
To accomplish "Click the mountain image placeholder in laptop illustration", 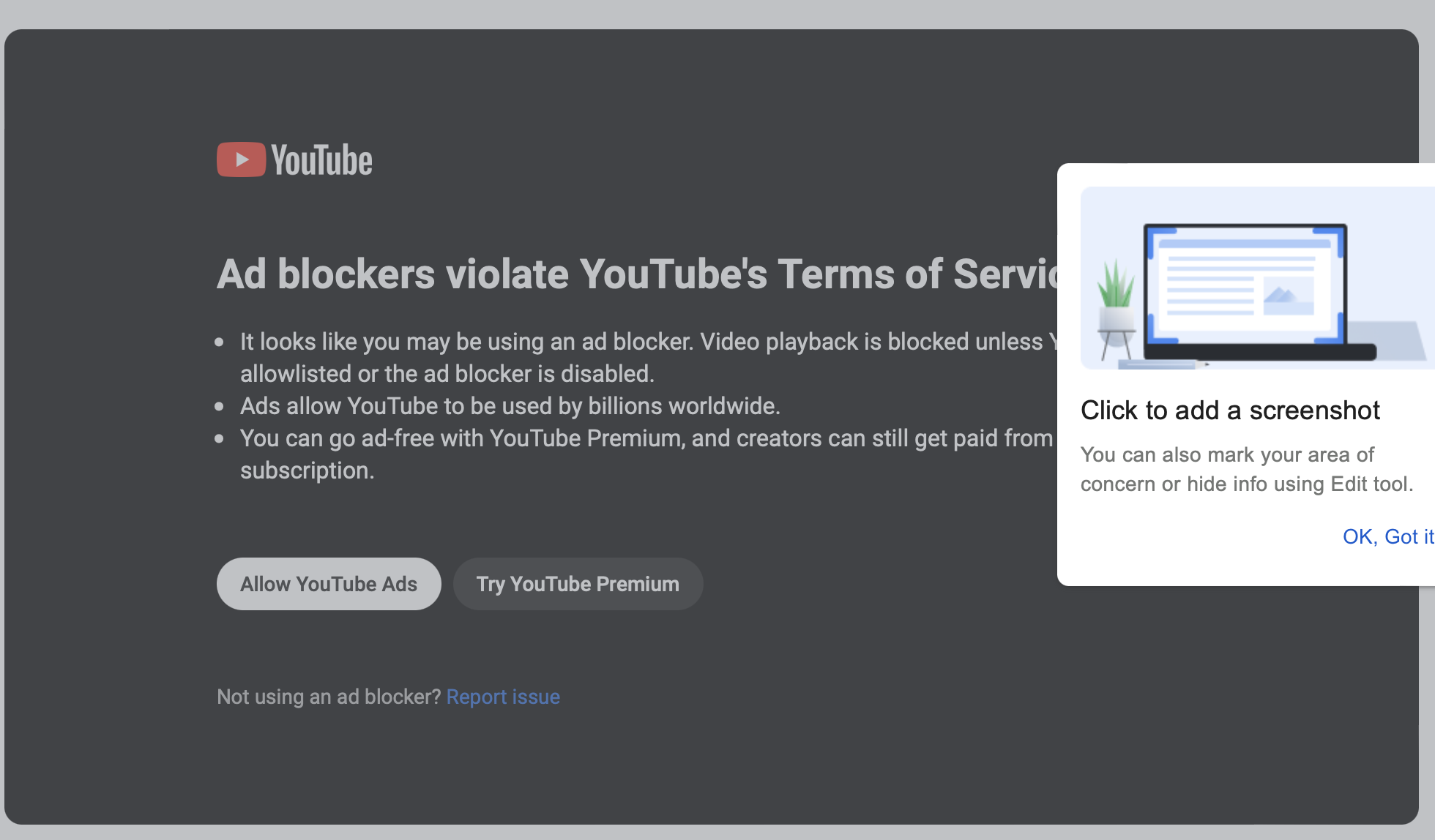I will (1288, 296).
